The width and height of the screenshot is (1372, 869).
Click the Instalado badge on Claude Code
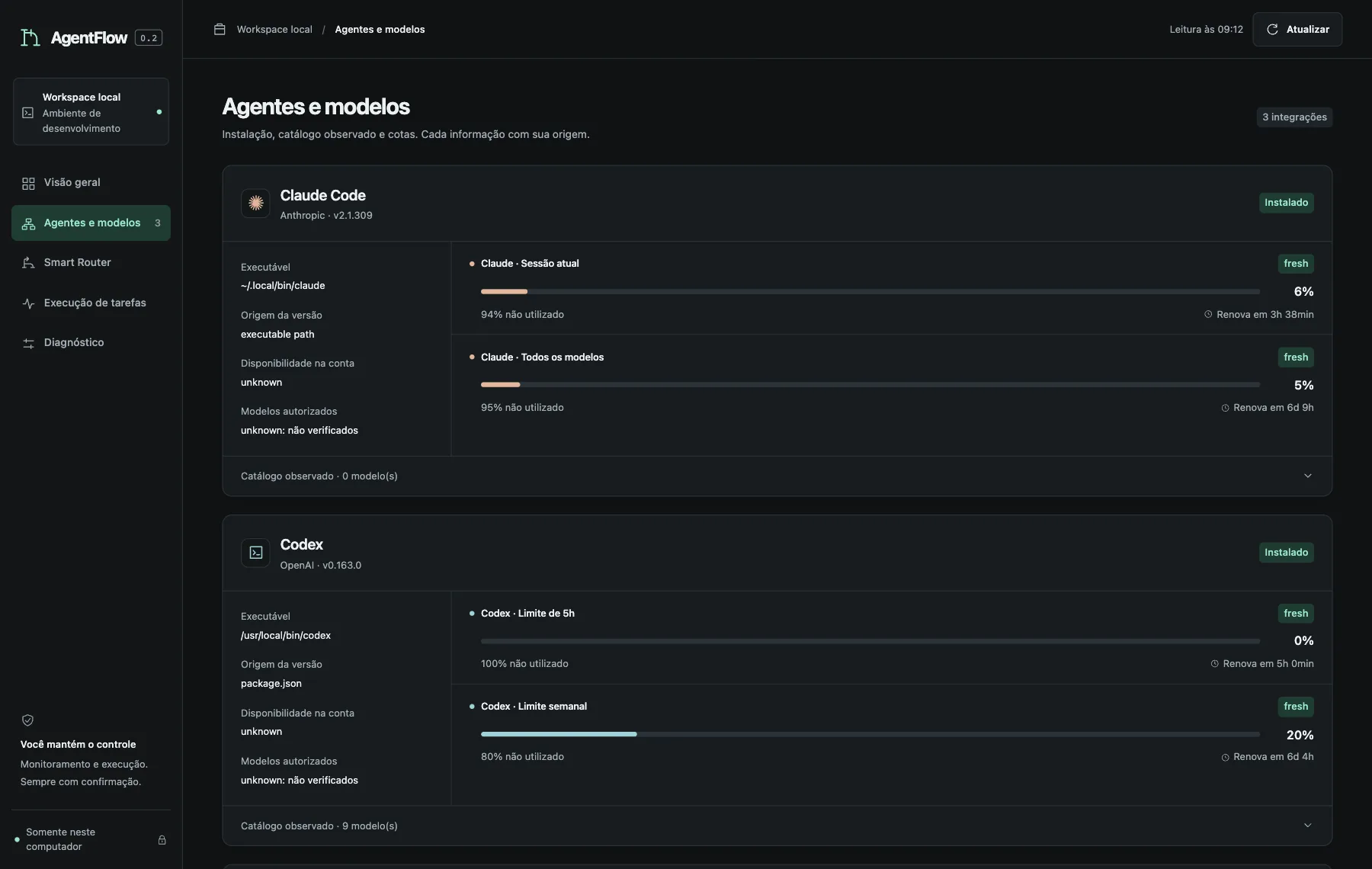click(1286, 203)
